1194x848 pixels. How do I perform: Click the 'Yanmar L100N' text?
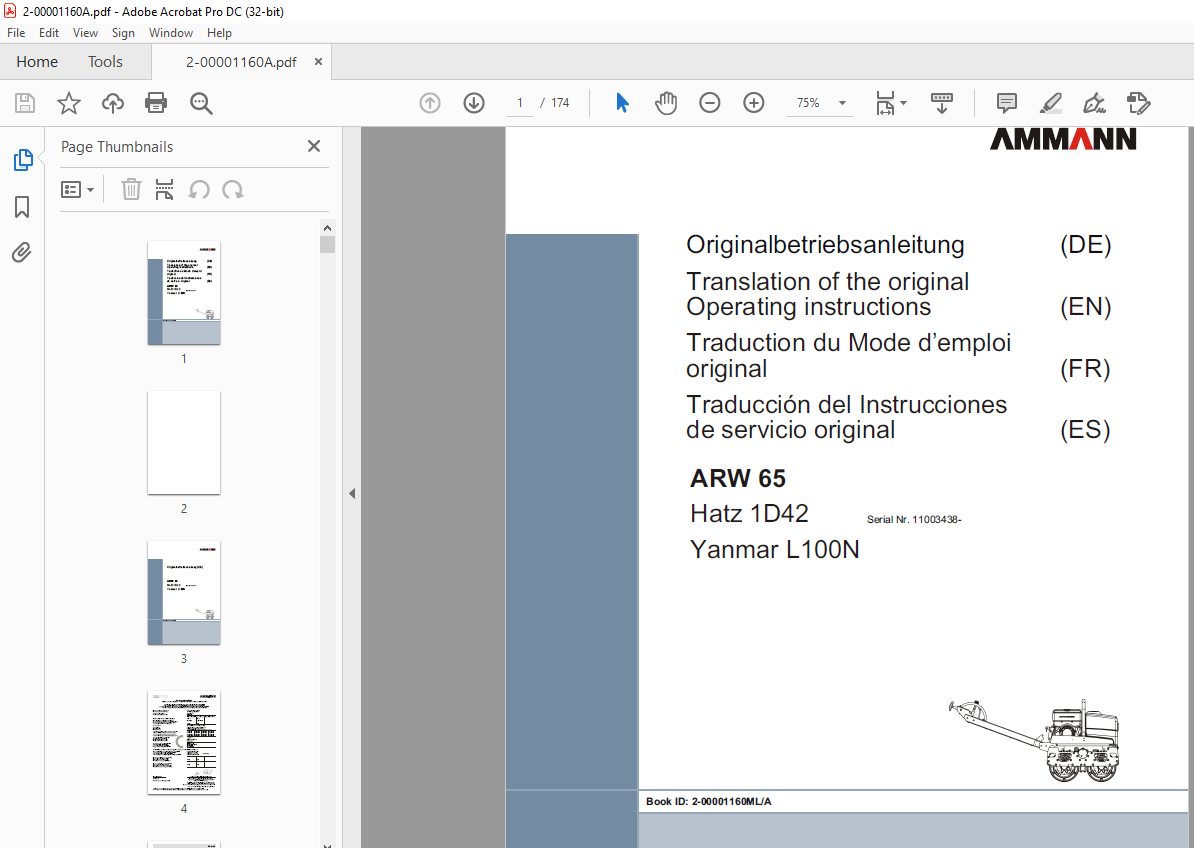point(774,550)
